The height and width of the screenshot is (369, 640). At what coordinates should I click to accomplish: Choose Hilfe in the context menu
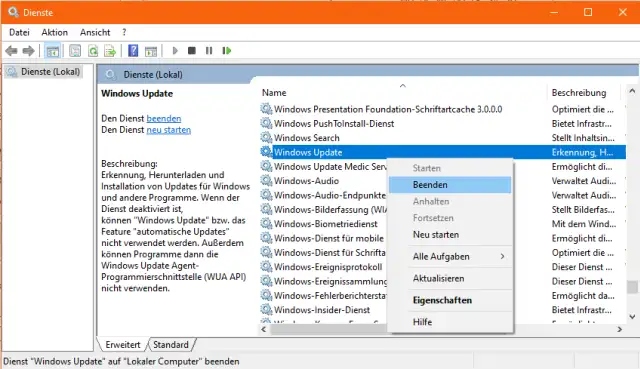(x=450, y=322)
